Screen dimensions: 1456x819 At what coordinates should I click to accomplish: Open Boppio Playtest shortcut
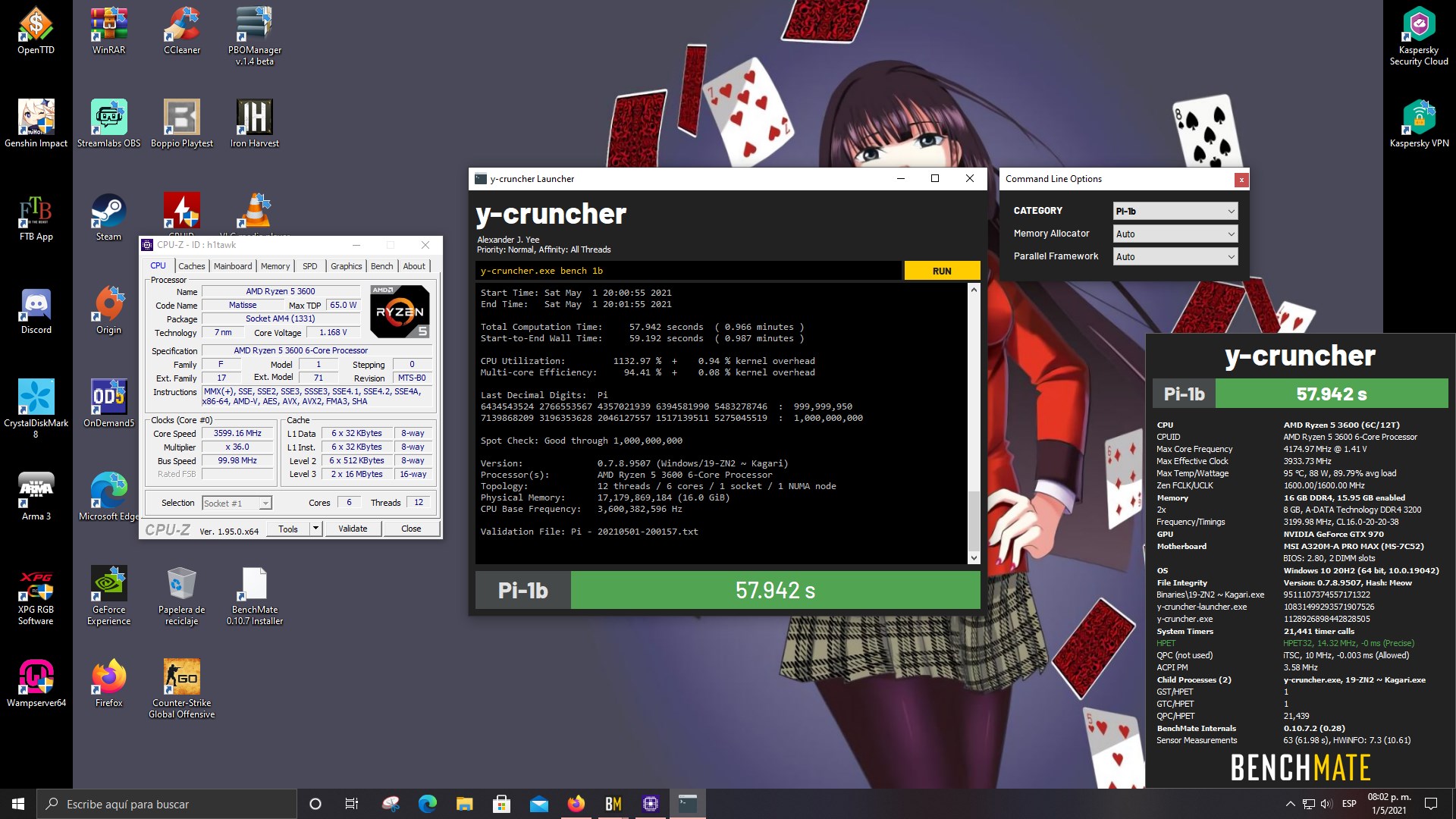182,124
